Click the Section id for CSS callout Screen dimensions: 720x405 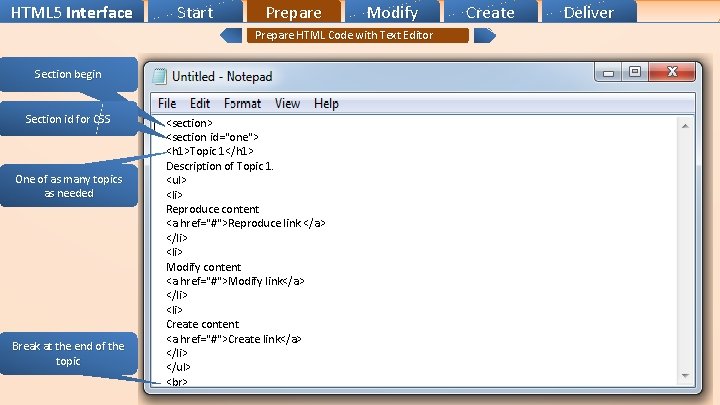[68, 119]
